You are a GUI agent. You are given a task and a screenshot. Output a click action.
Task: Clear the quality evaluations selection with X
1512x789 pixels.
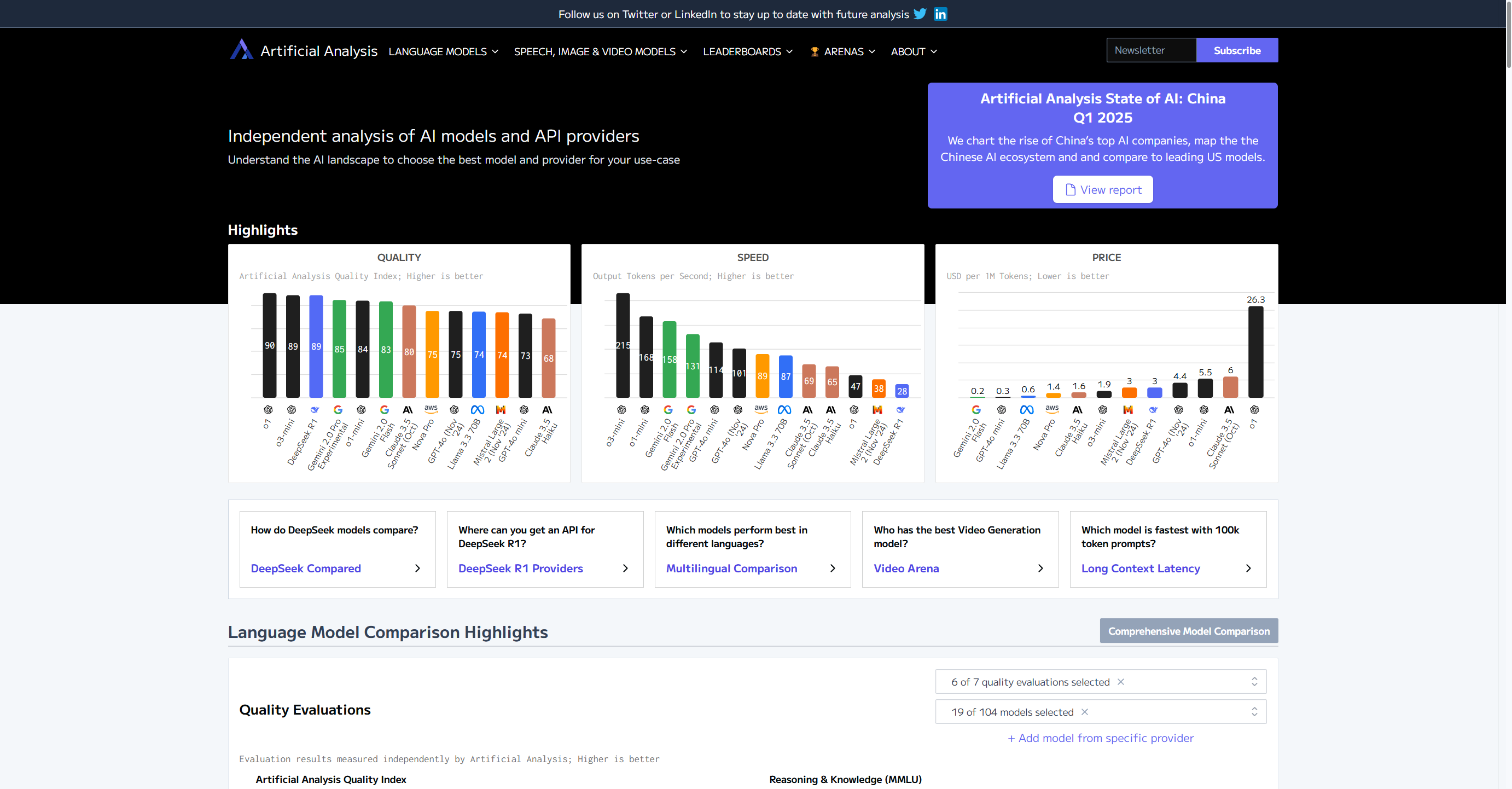[1120, 682]
